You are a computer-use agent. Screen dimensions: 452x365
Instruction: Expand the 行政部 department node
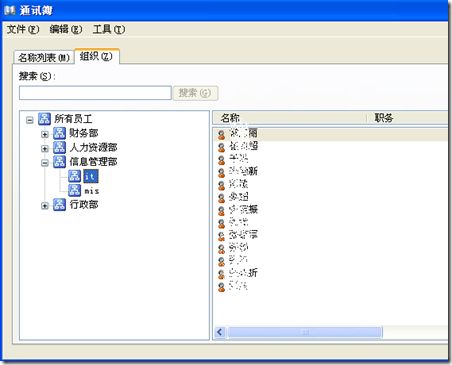click(x=45, y=206)
